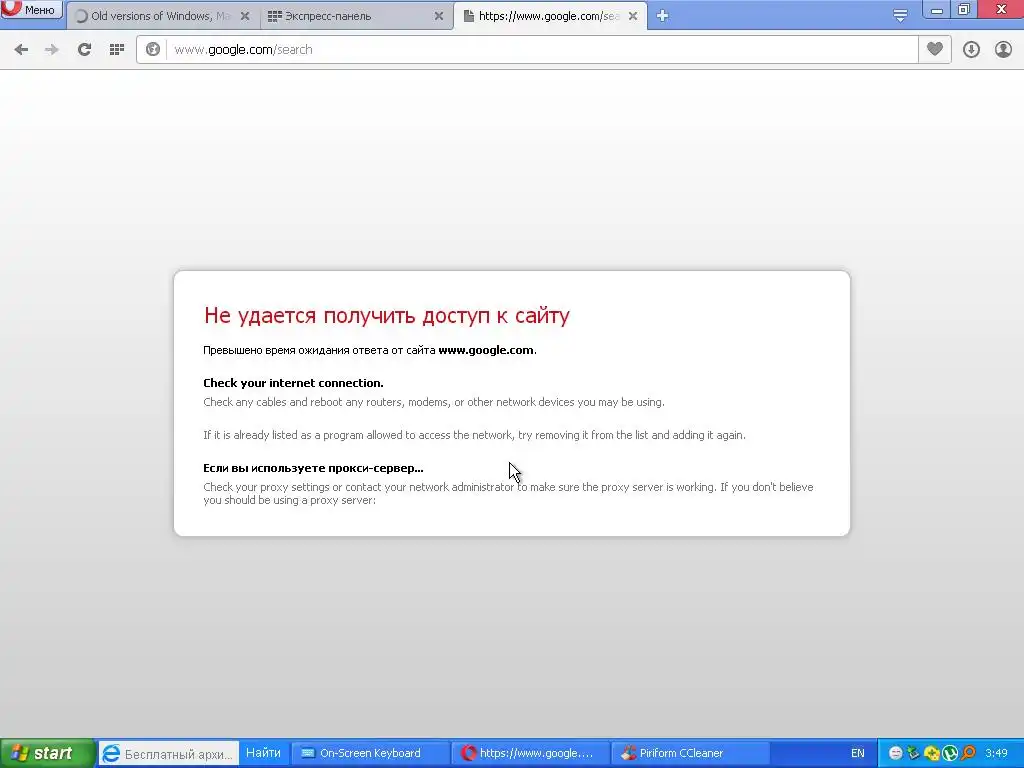Open Бесплатный архи... Internet Explorer taskbar item
Image resolution: width=1024 pixels, height=768 pixels.
click(168, 754)
